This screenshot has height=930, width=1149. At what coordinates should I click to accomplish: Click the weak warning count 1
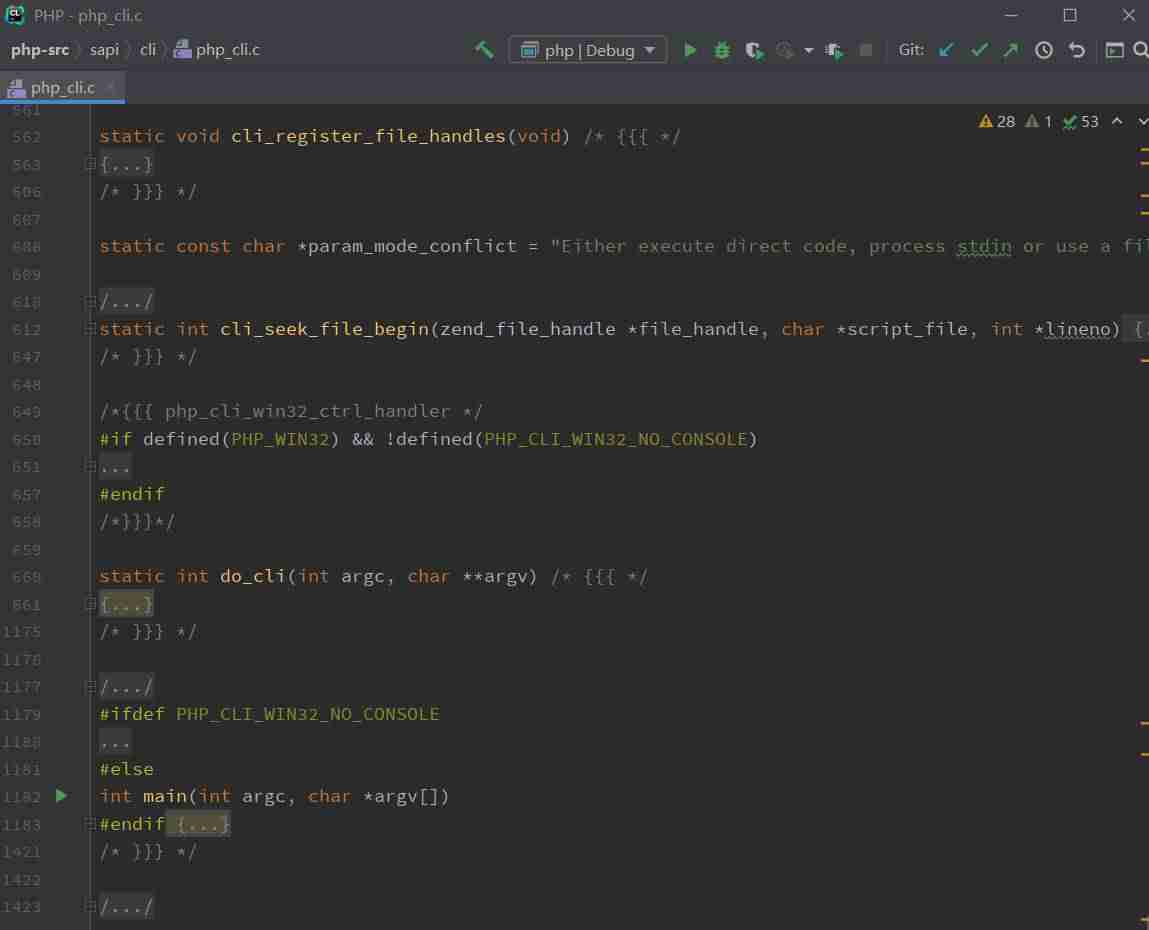click(1038, 122)
